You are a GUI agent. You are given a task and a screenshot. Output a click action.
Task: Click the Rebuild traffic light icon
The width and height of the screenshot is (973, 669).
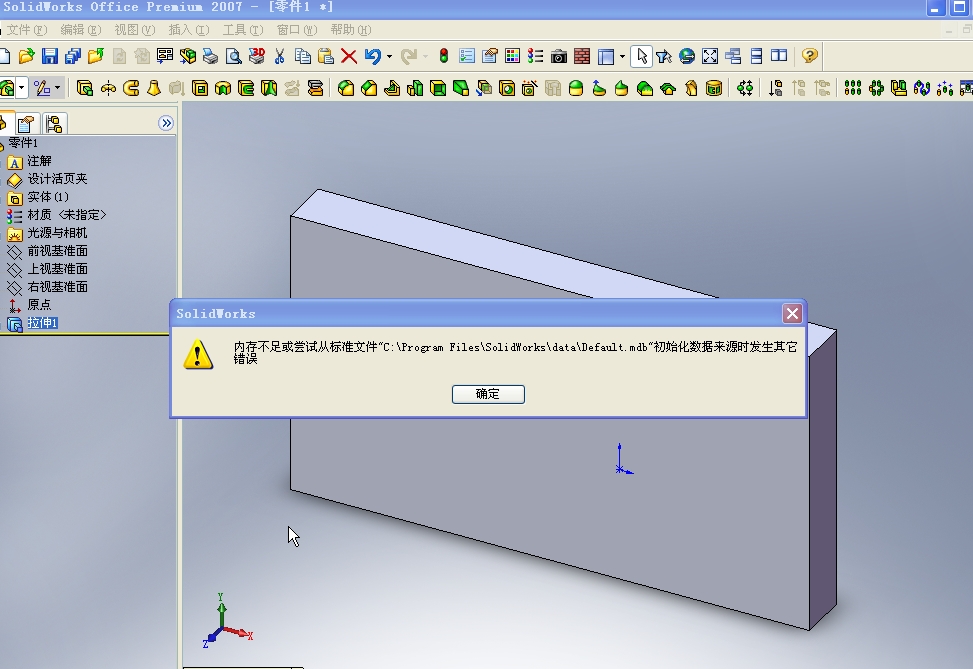pyautogui.click(x=444, y=56)
